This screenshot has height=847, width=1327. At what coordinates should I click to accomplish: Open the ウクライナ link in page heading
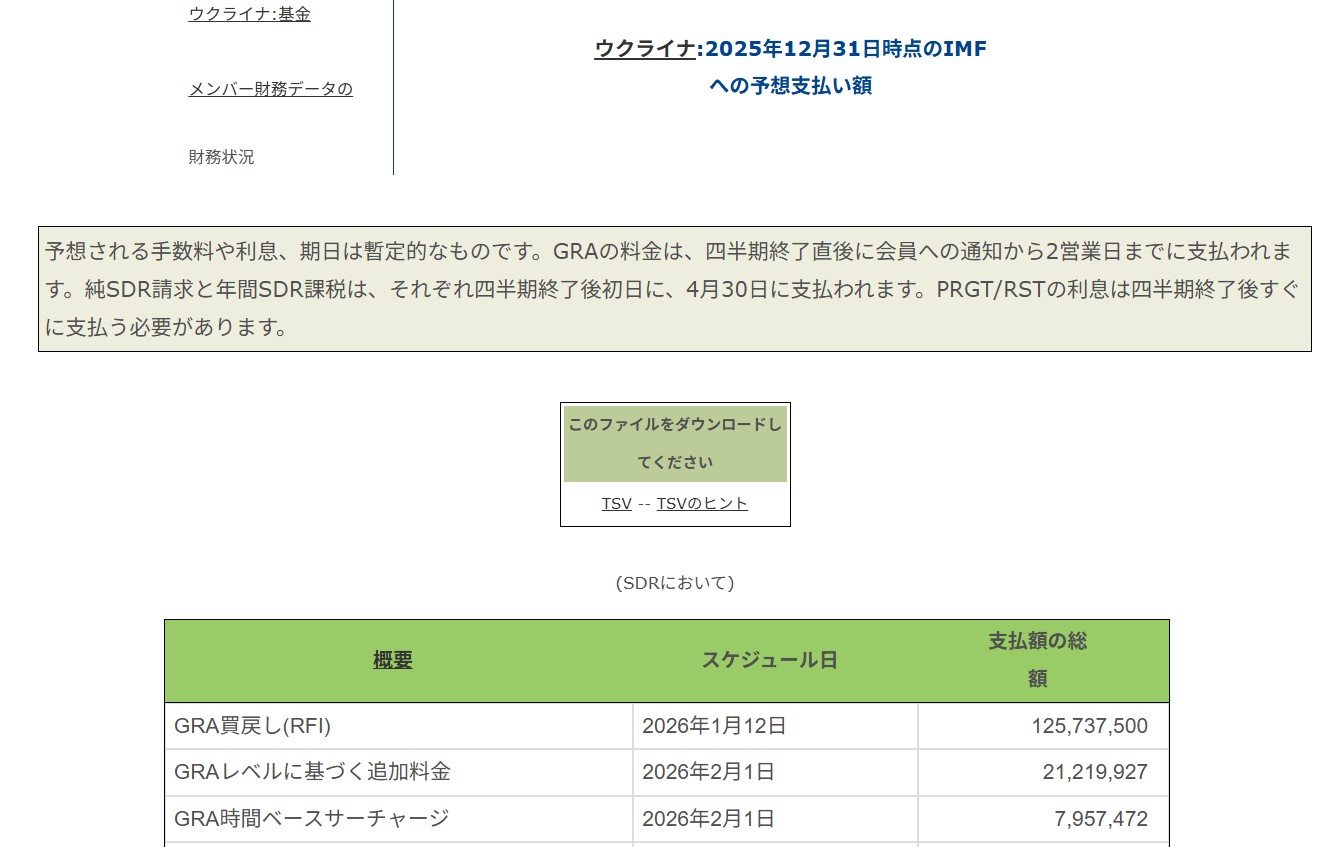644,49
